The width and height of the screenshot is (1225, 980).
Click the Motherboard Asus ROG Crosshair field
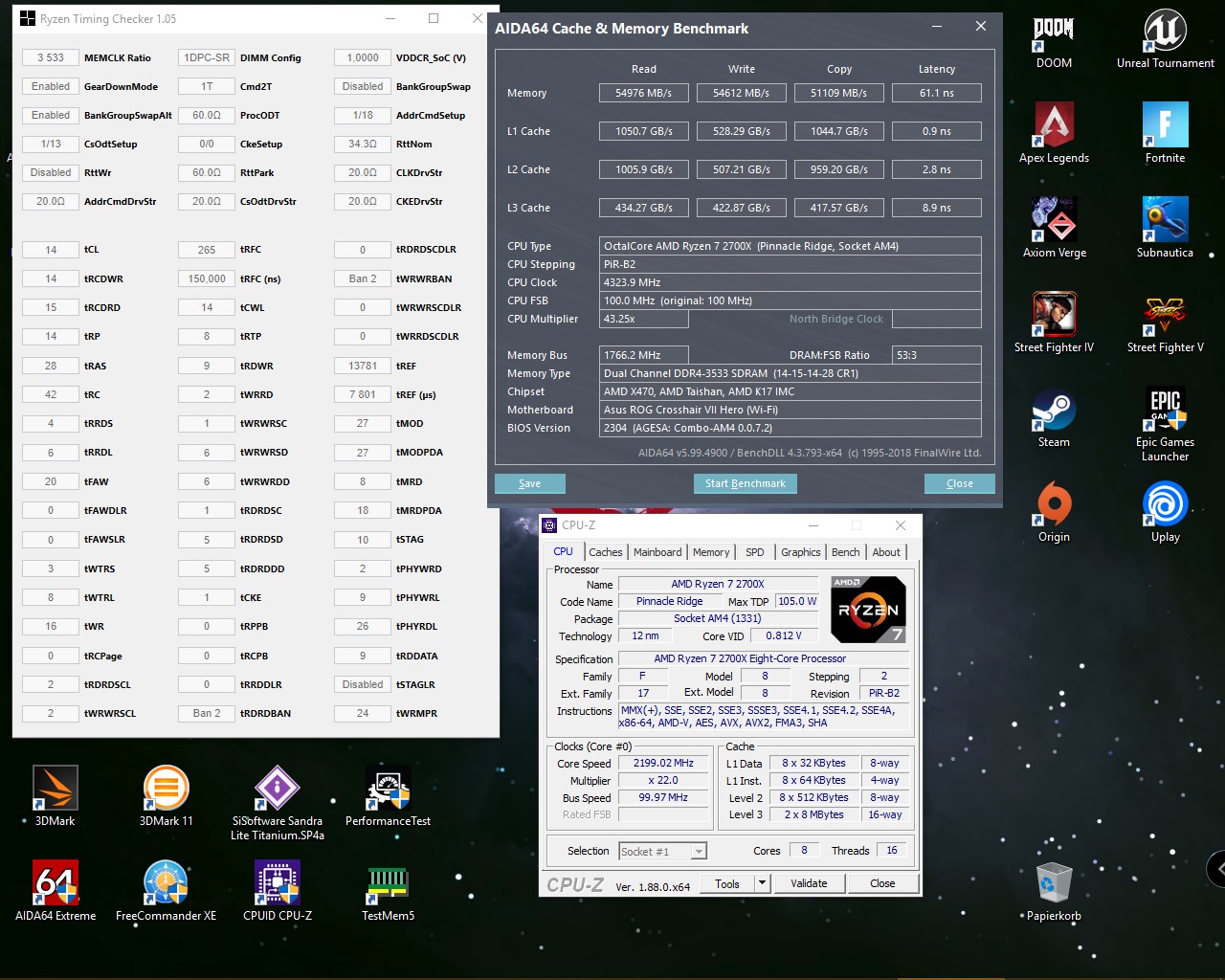791,410
